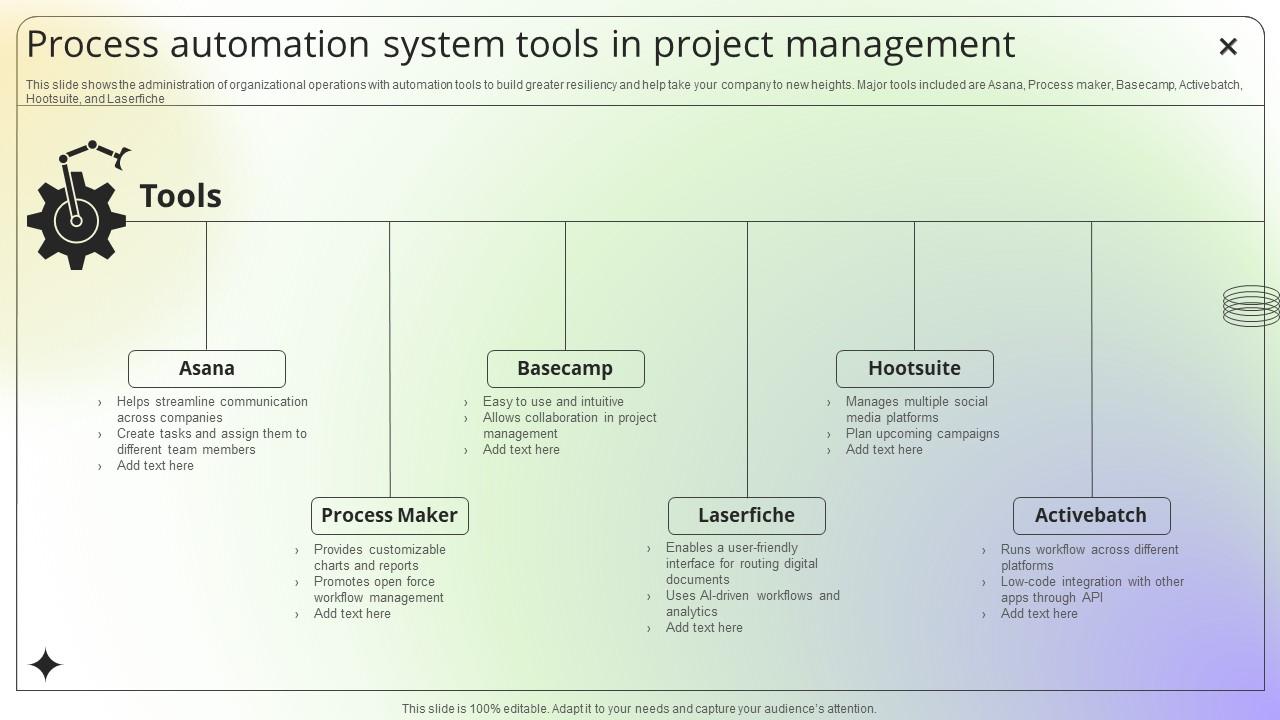
Task: Click 'Helps streamline communication across companies'
Action: point(212,410)
